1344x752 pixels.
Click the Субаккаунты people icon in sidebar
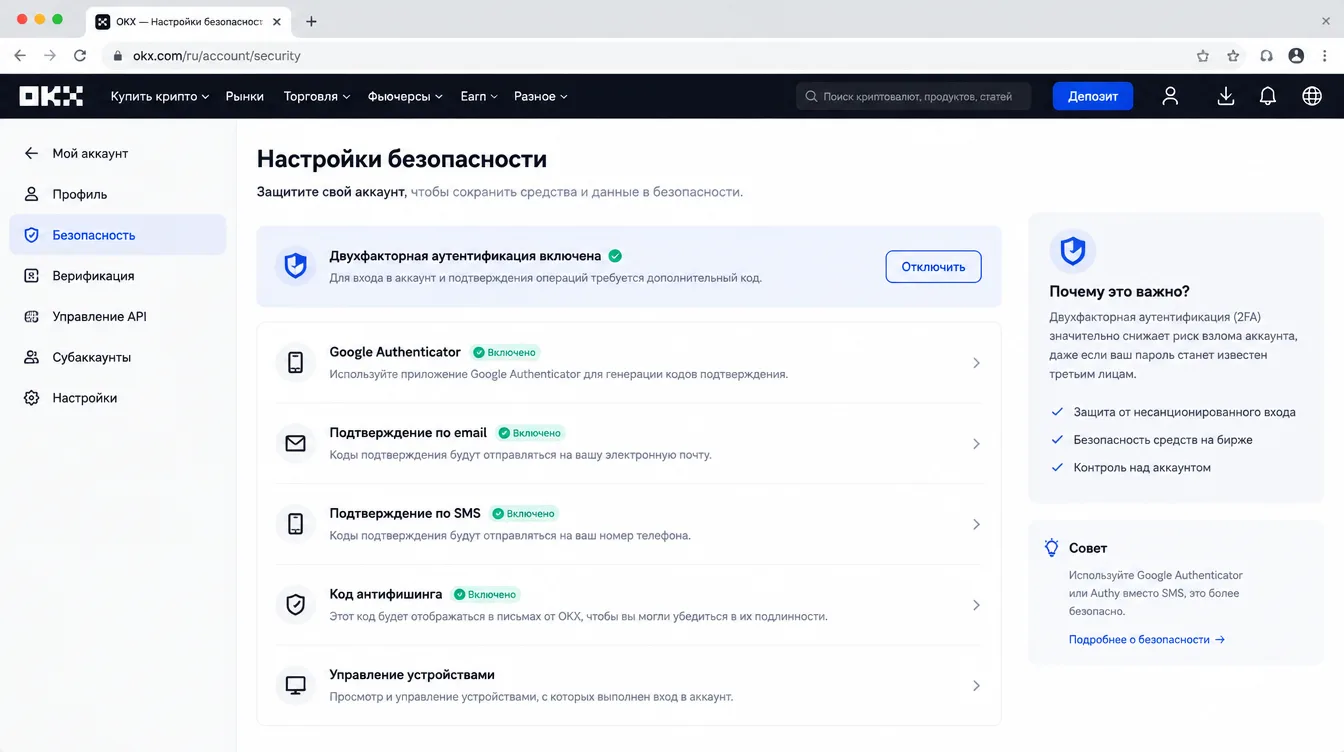[x=32, y=357]
